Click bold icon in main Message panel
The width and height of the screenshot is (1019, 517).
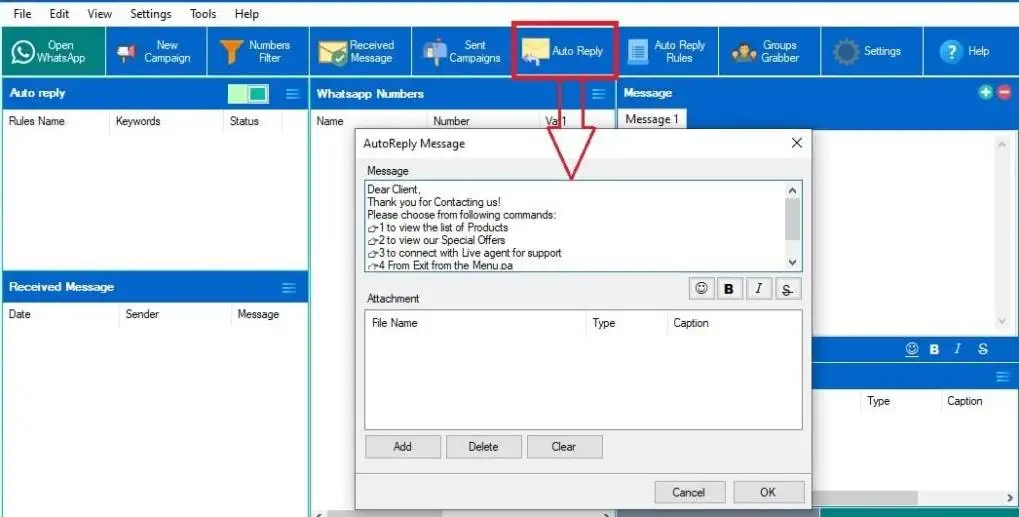click(x=935, y=349)
